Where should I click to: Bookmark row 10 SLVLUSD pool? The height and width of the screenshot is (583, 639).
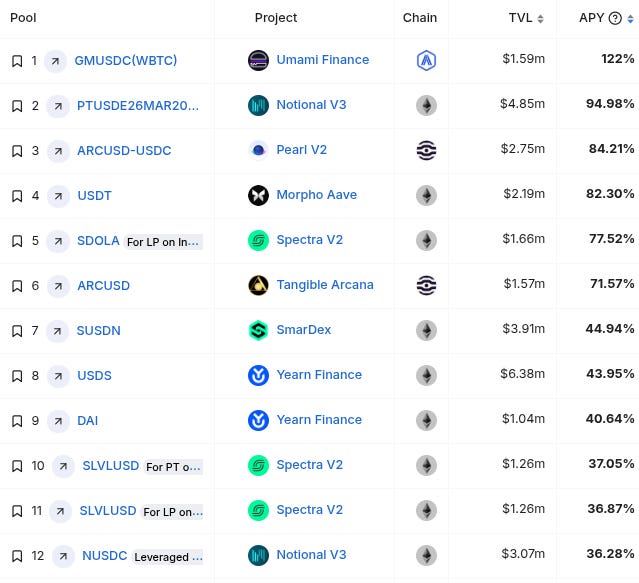(x=17, y=466)
